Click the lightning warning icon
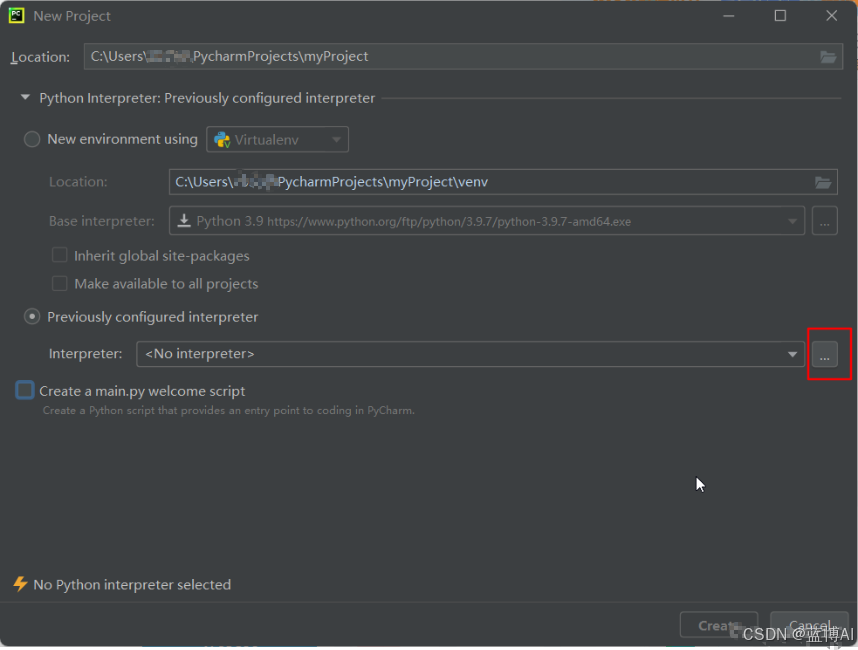858x650 pixels. tap(20, 584)
